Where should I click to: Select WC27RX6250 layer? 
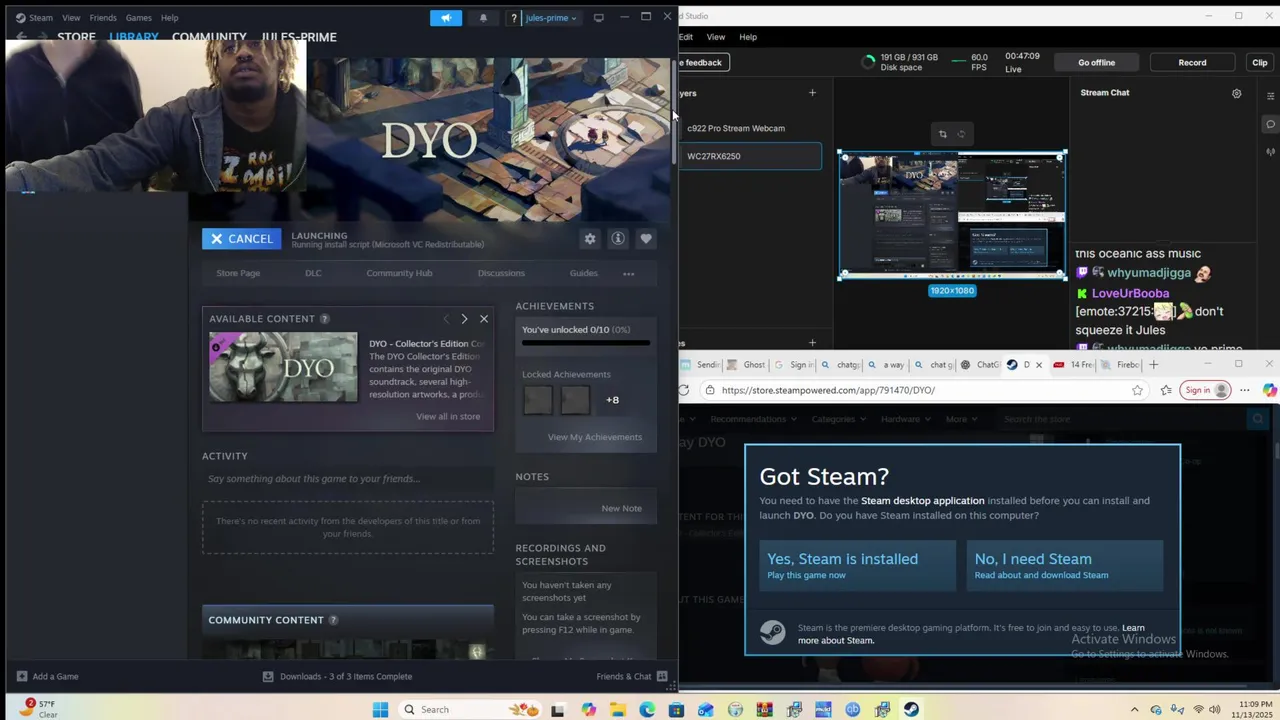(750, 156)
